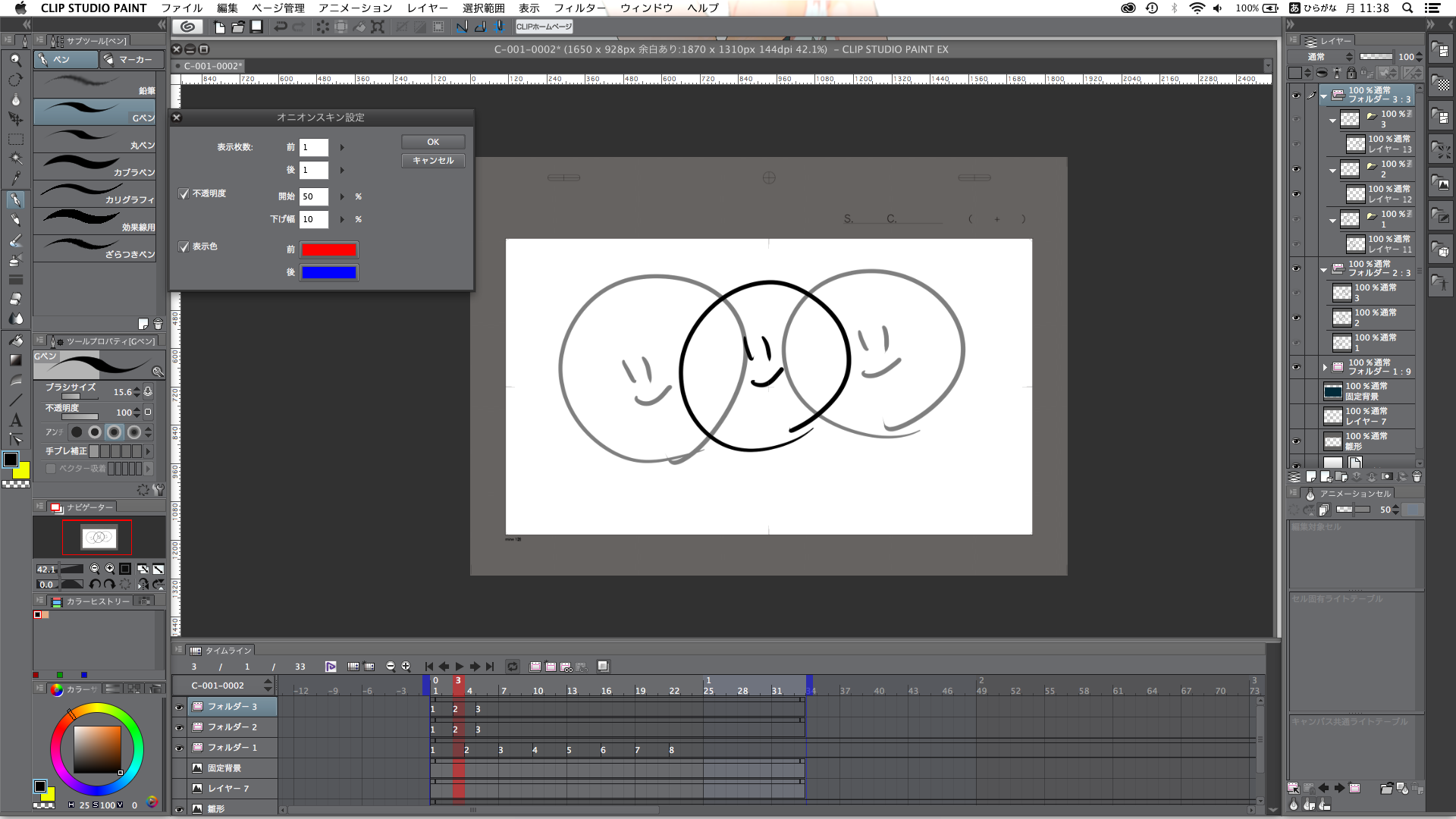This screenshot has width=1456, height=819.
Task: Click the キャンセル button
Action: pos(433,161)
